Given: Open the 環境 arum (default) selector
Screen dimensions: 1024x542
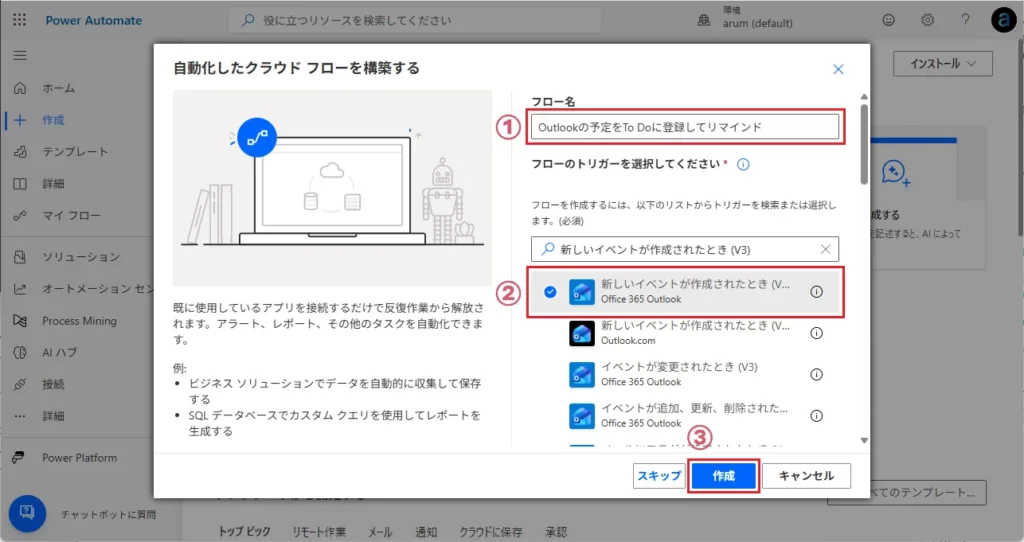Looking at the screenshot, I should (758, 18).
